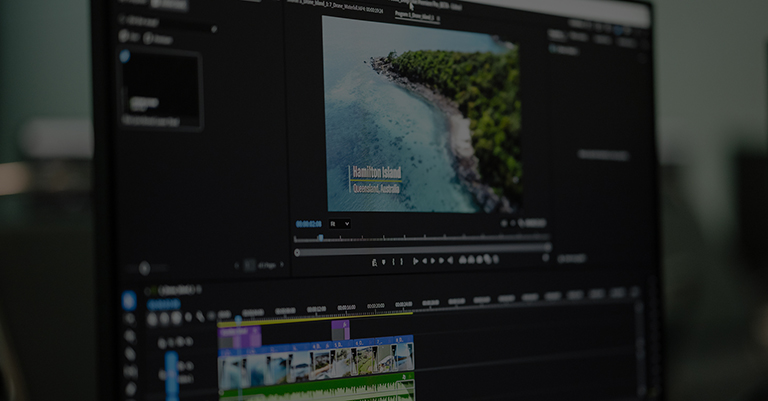Viewport: 768px width, 401px height.
Task: Select the Razor tool
Action: tap(130, 354)
